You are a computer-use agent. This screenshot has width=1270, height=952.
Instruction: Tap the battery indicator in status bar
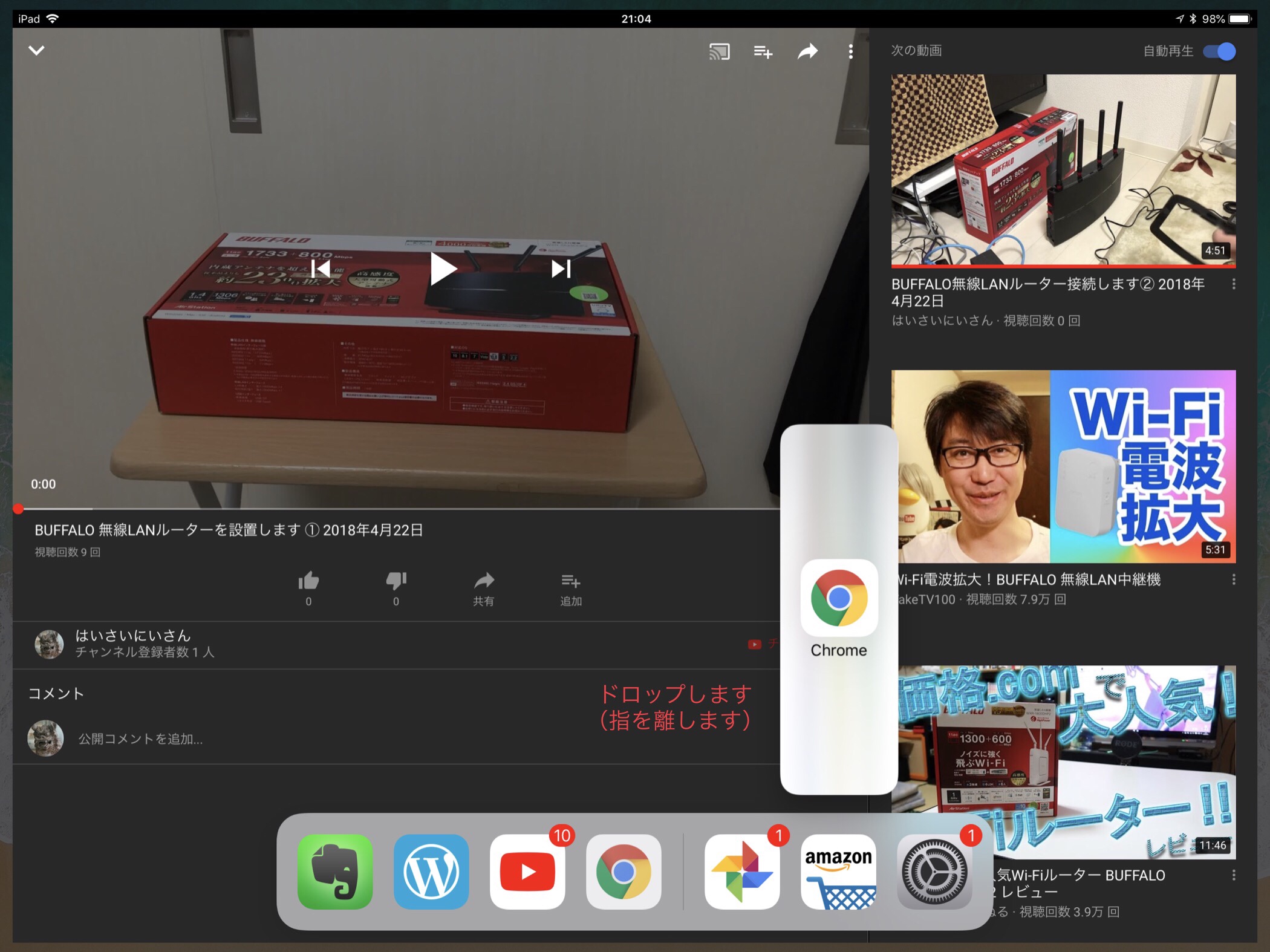tap(1240, 19)
